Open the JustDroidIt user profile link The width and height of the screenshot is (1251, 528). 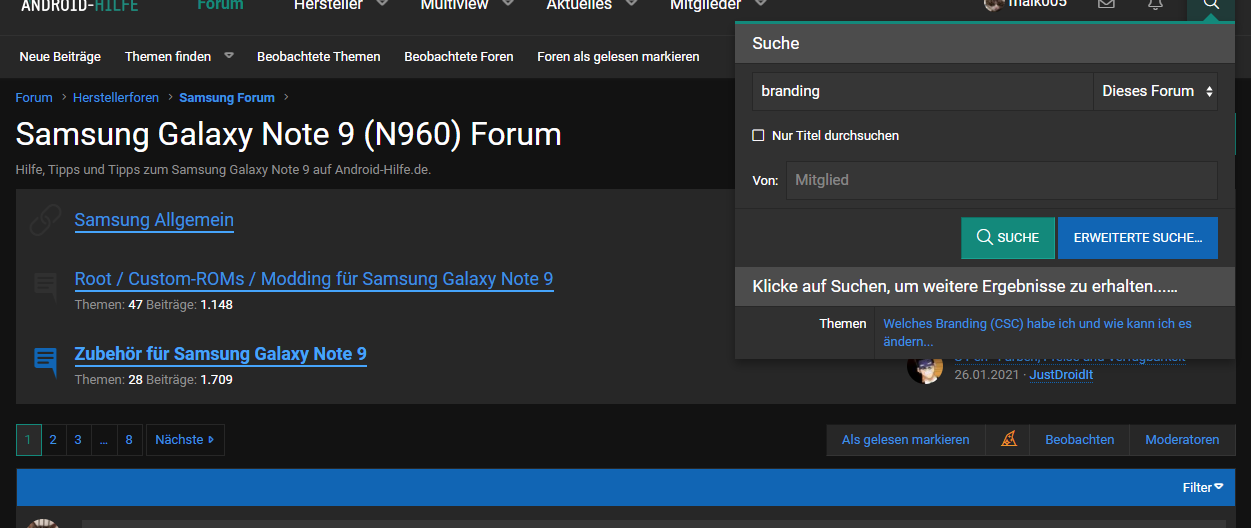pos(1061,375)
